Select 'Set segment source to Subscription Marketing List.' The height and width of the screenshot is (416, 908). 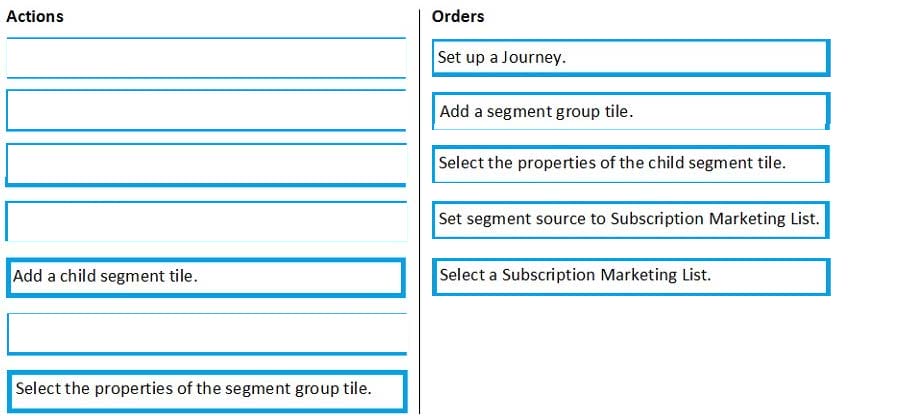pyautogui.click(x=631, y=219)
